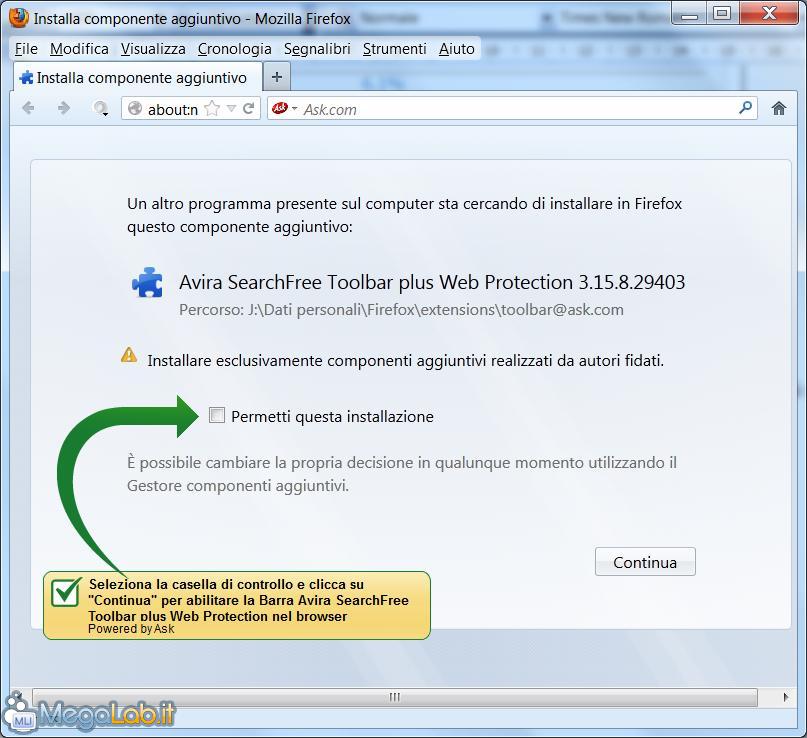The width and height of the screenshot is (807, 738).
Task: Check 'Permetti questa installazione' box
Action: tap(217, 415)
